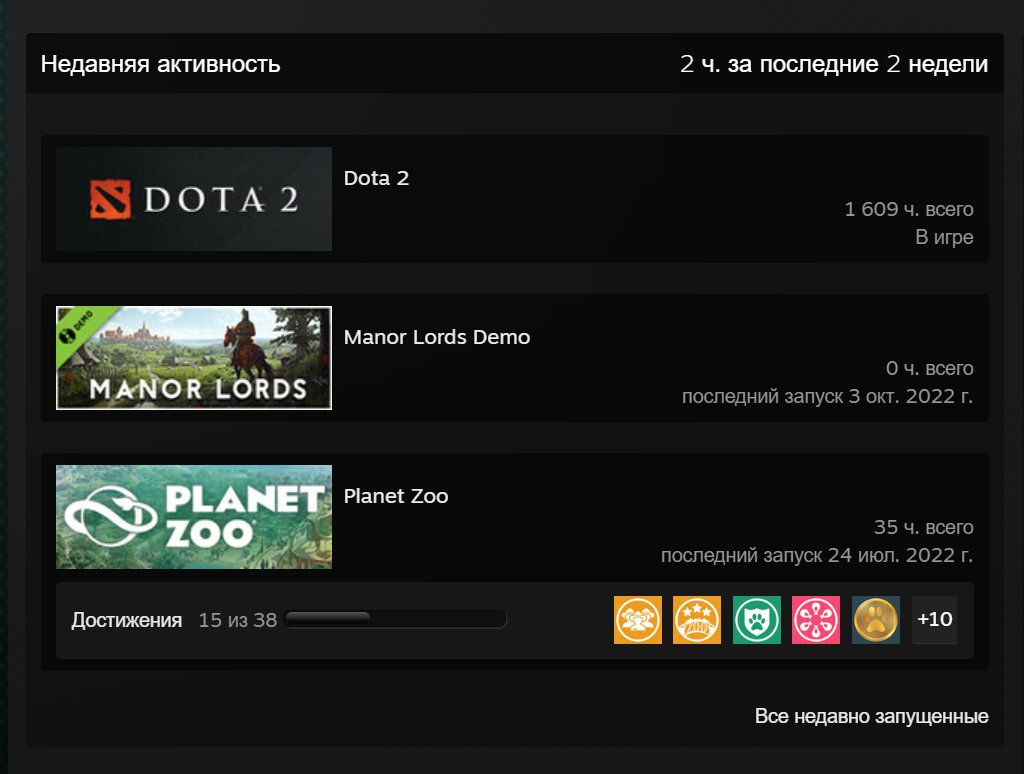Open the pink circular pattern achievement
Image resolution: width=1024 pixels, height=774 pixels.
[x=816, y=620]
